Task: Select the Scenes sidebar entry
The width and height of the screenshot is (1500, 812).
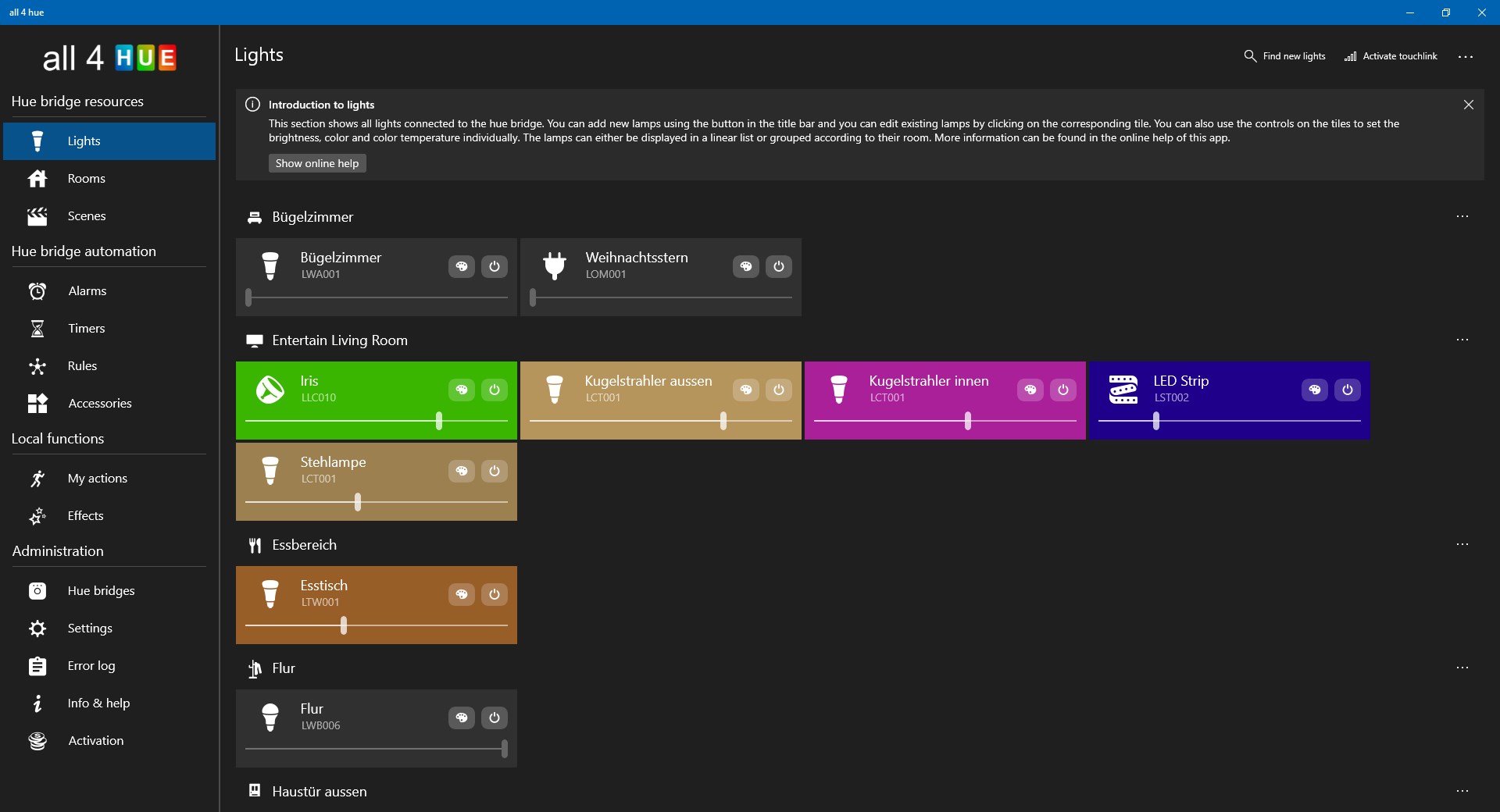Action: [86, 215]
